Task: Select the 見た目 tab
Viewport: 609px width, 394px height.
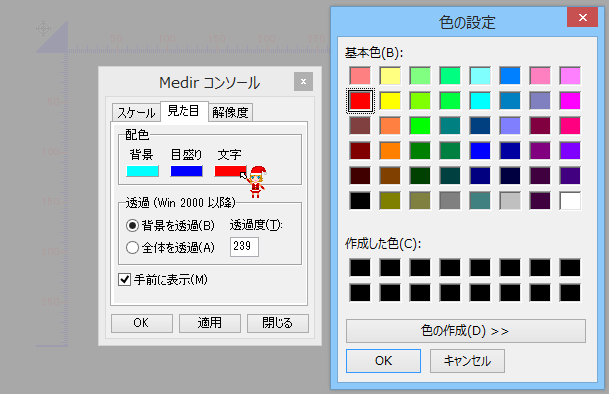Action: click(183, 111)
